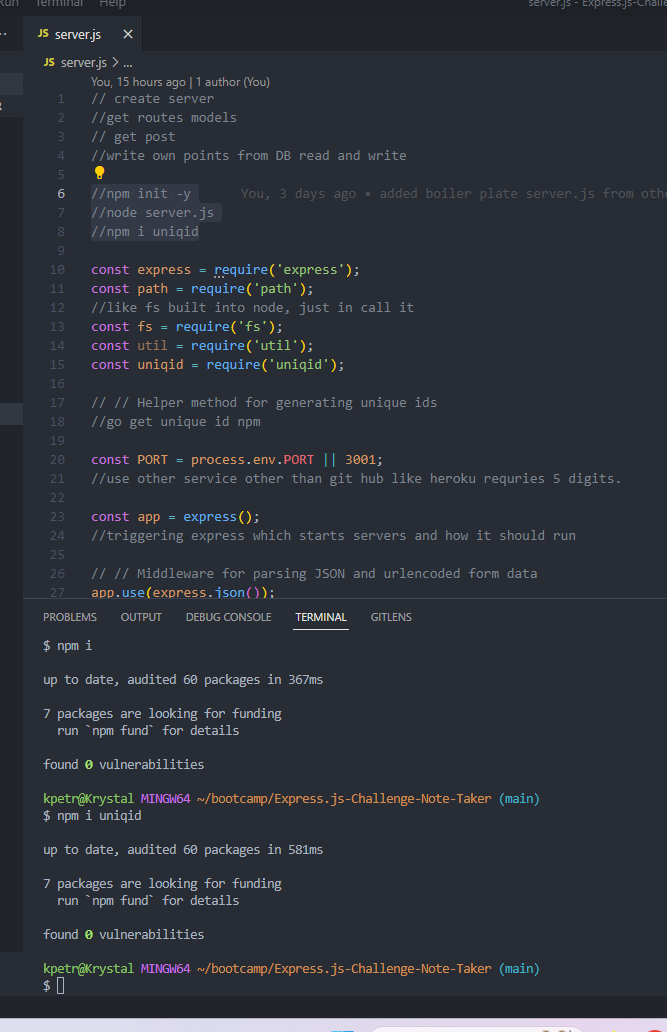Select the TERMINAL panel tab

[x=321, y=617]
